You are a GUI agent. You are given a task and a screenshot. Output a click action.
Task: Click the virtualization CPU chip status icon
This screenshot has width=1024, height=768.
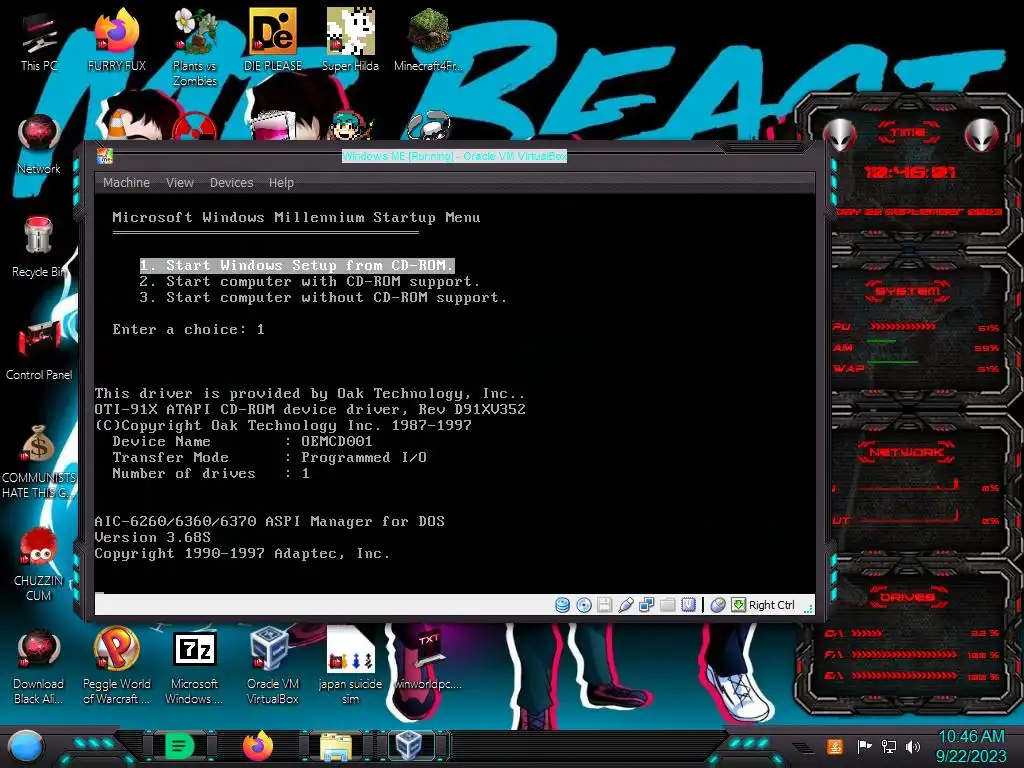coord(688,605)
